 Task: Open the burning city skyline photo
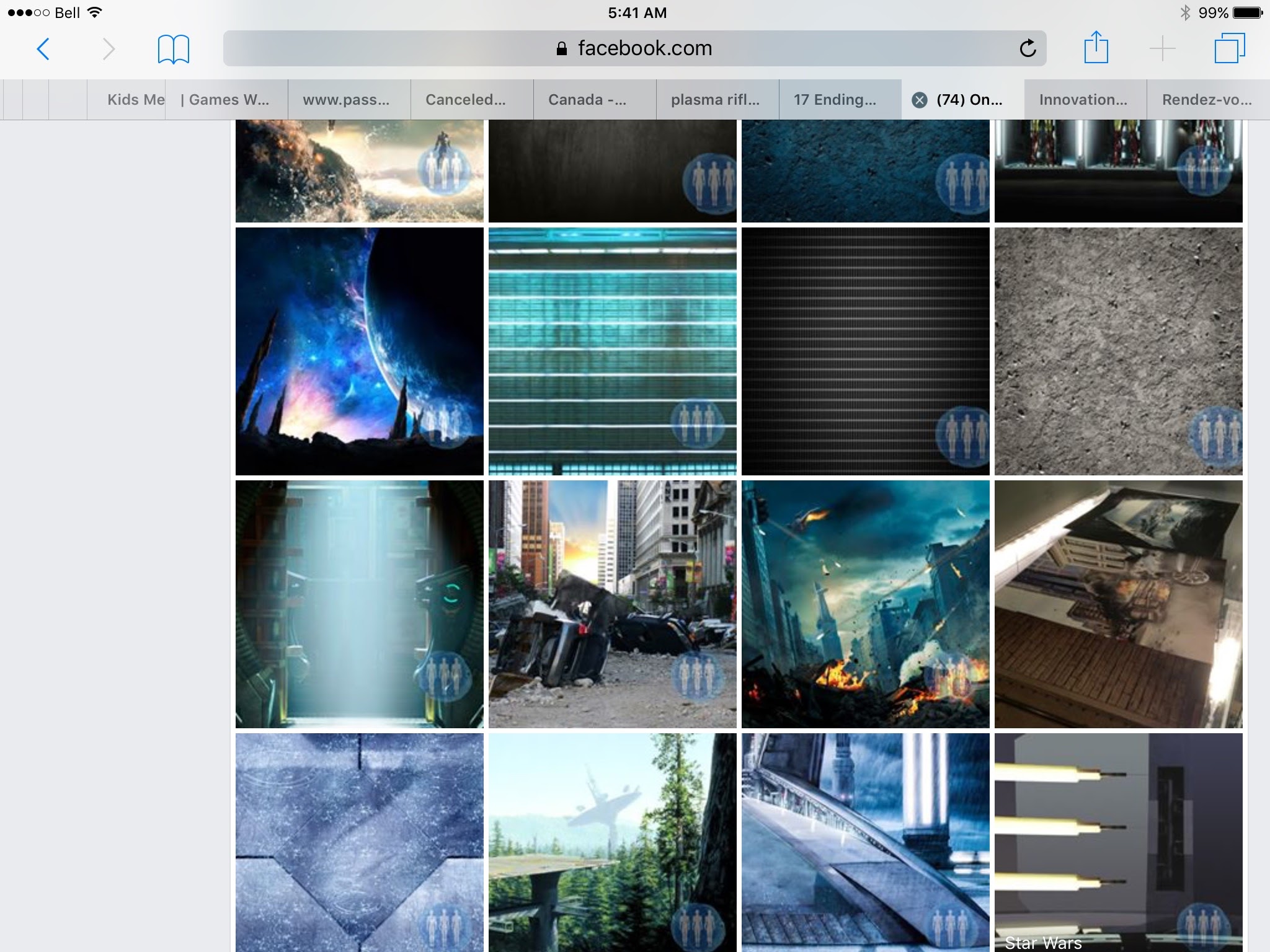866,604
